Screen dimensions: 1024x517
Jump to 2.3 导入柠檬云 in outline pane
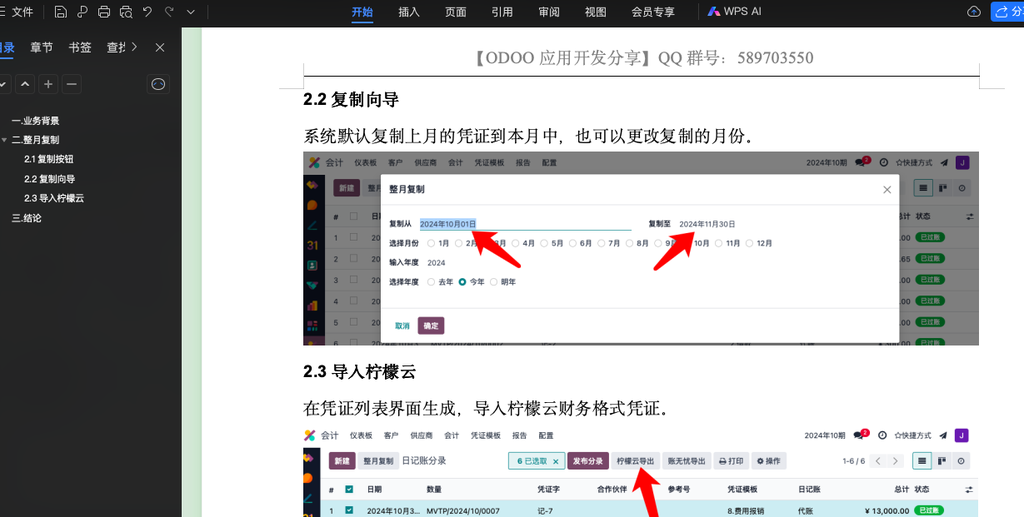click(54, 198)
